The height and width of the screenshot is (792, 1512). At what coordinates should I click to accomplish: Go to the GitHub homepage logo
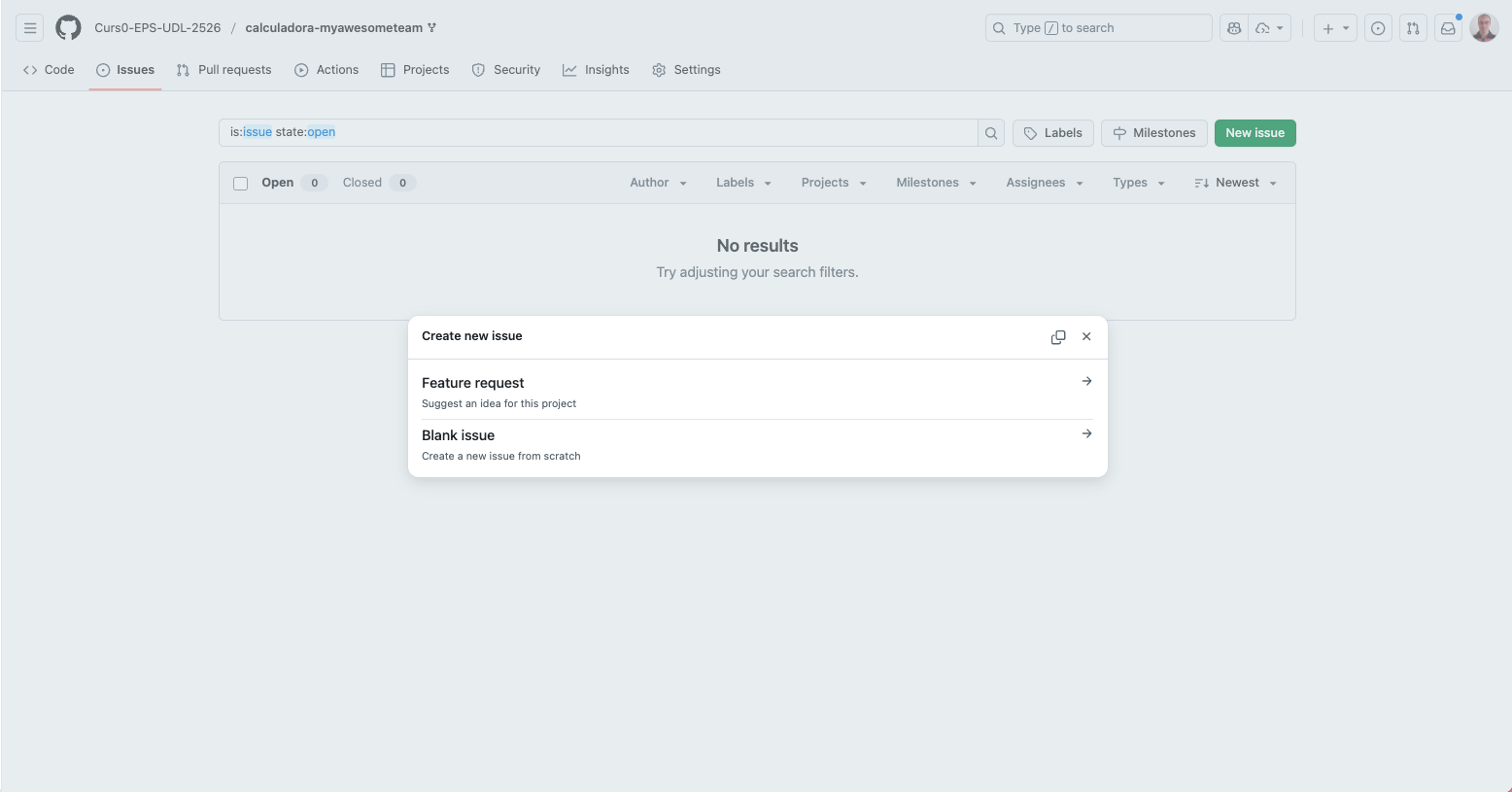[x=68, y=28]
